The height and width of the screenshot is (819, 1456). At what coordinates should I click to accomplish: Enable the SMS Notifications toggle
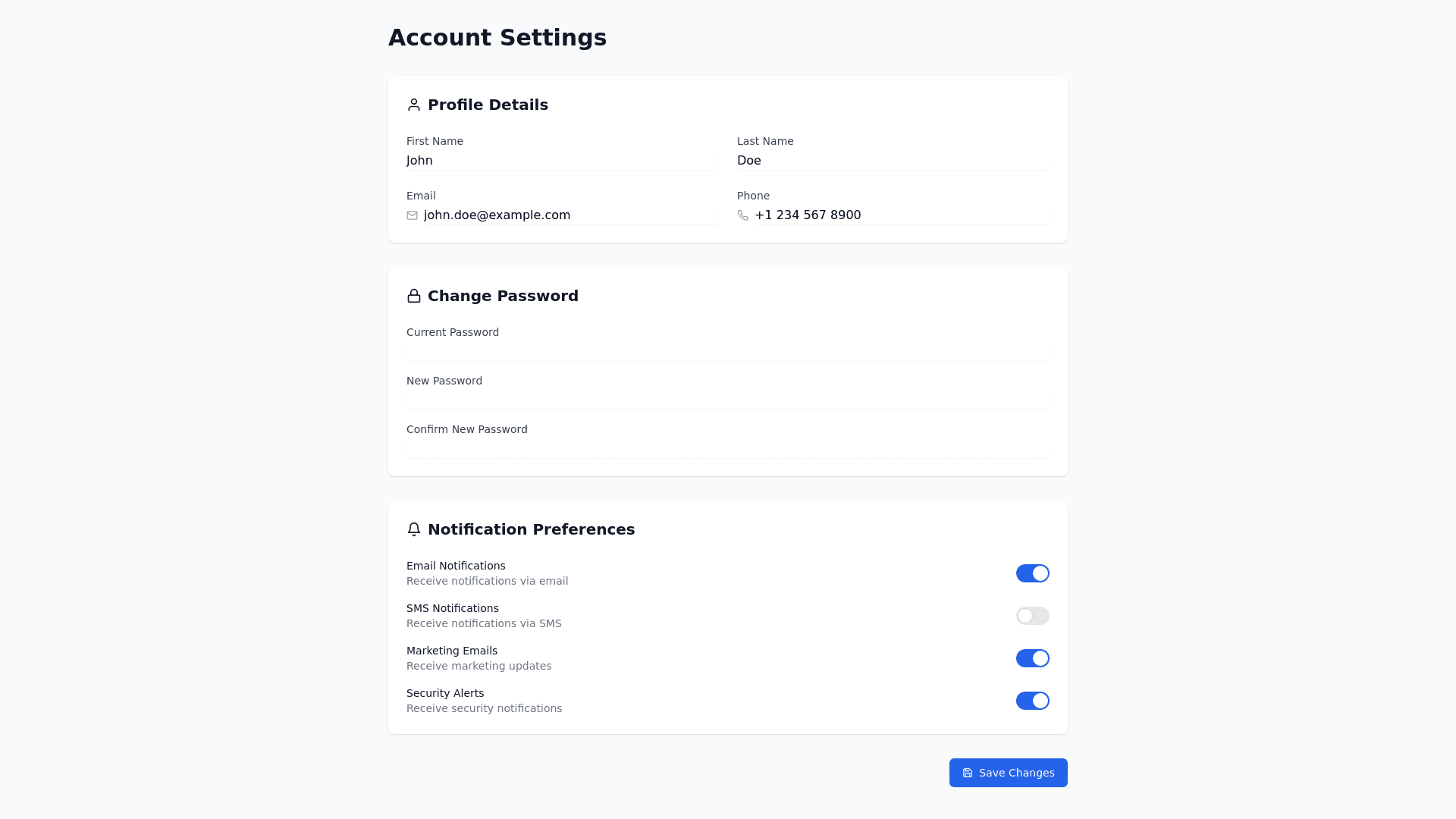[x=1032, y=616]
